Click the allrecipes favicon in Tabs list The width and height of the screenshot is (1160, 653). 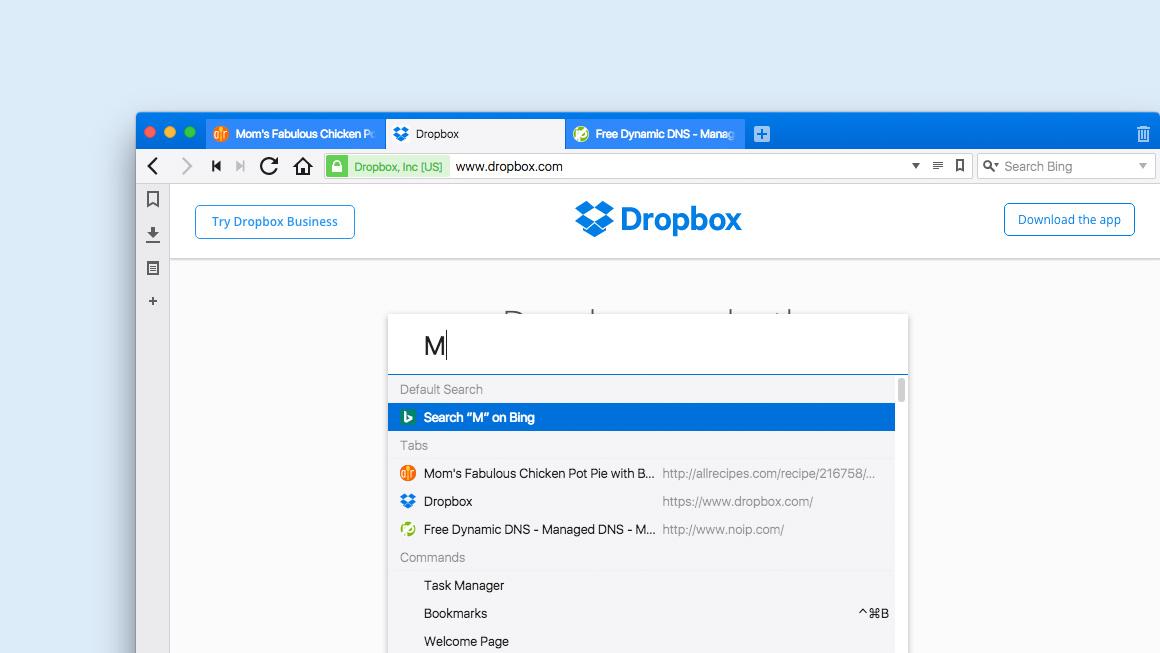coord(408,473)
